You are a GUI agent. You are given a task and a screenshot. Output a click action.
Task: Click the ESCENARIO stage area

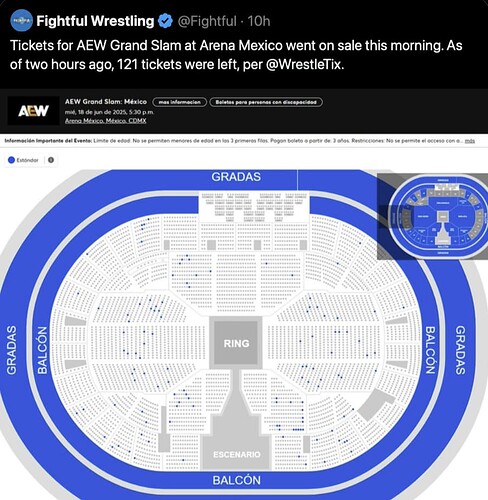tap(237, 454)
